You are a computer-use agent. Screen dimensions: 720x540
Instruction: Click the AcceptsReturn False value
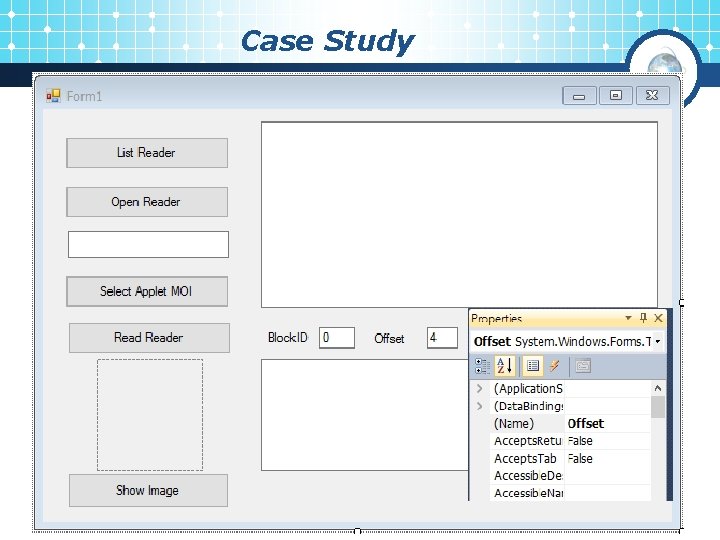point(608,441)
